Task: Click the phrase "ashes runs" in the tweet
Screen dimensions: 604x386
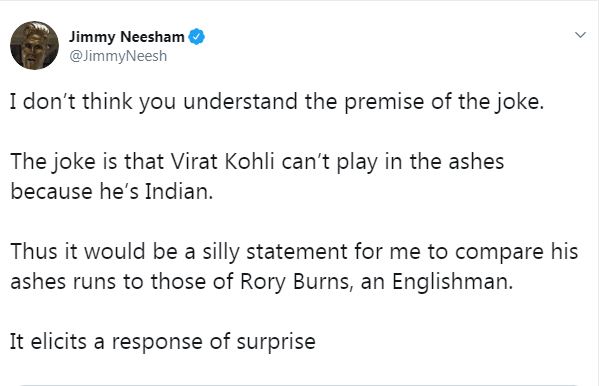Action: [63, 282]
